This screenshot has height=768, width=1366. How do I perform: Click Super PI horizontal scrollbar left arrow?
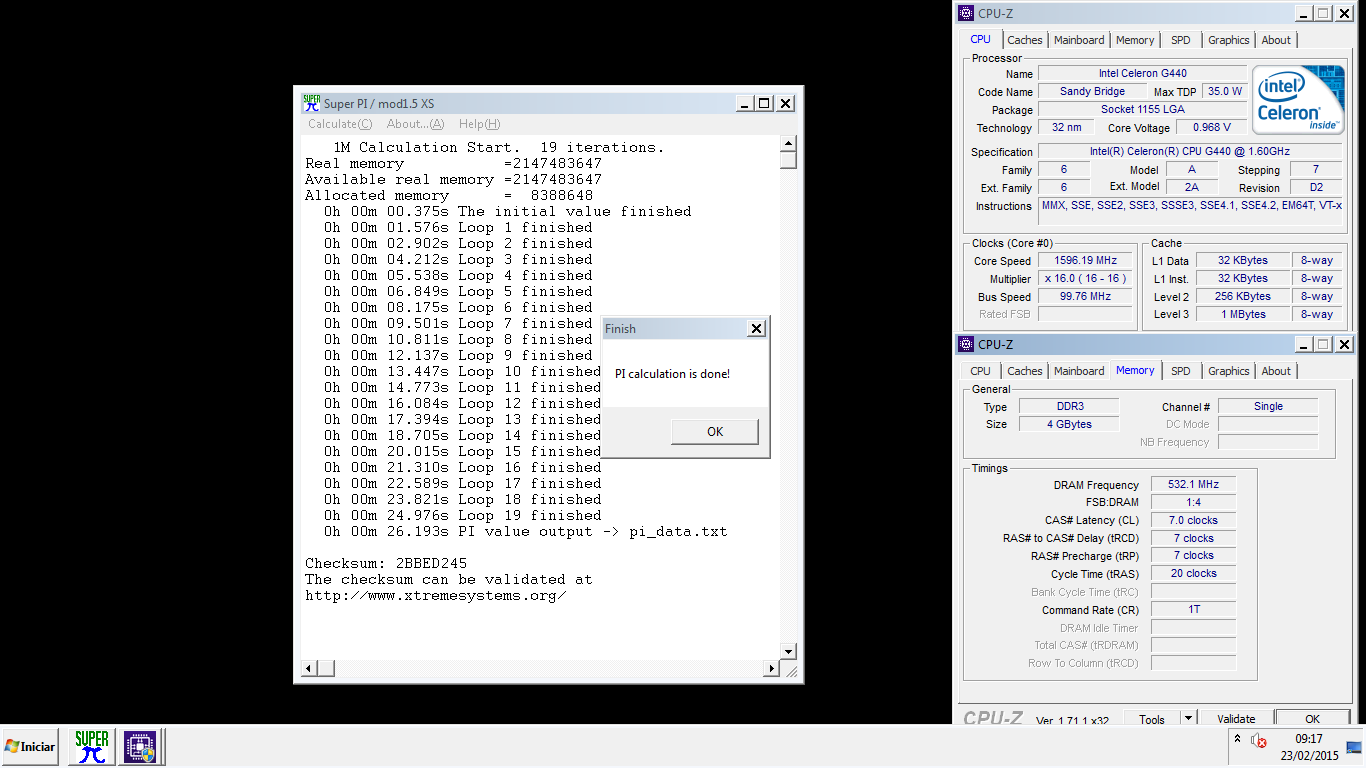pos(310,668)
